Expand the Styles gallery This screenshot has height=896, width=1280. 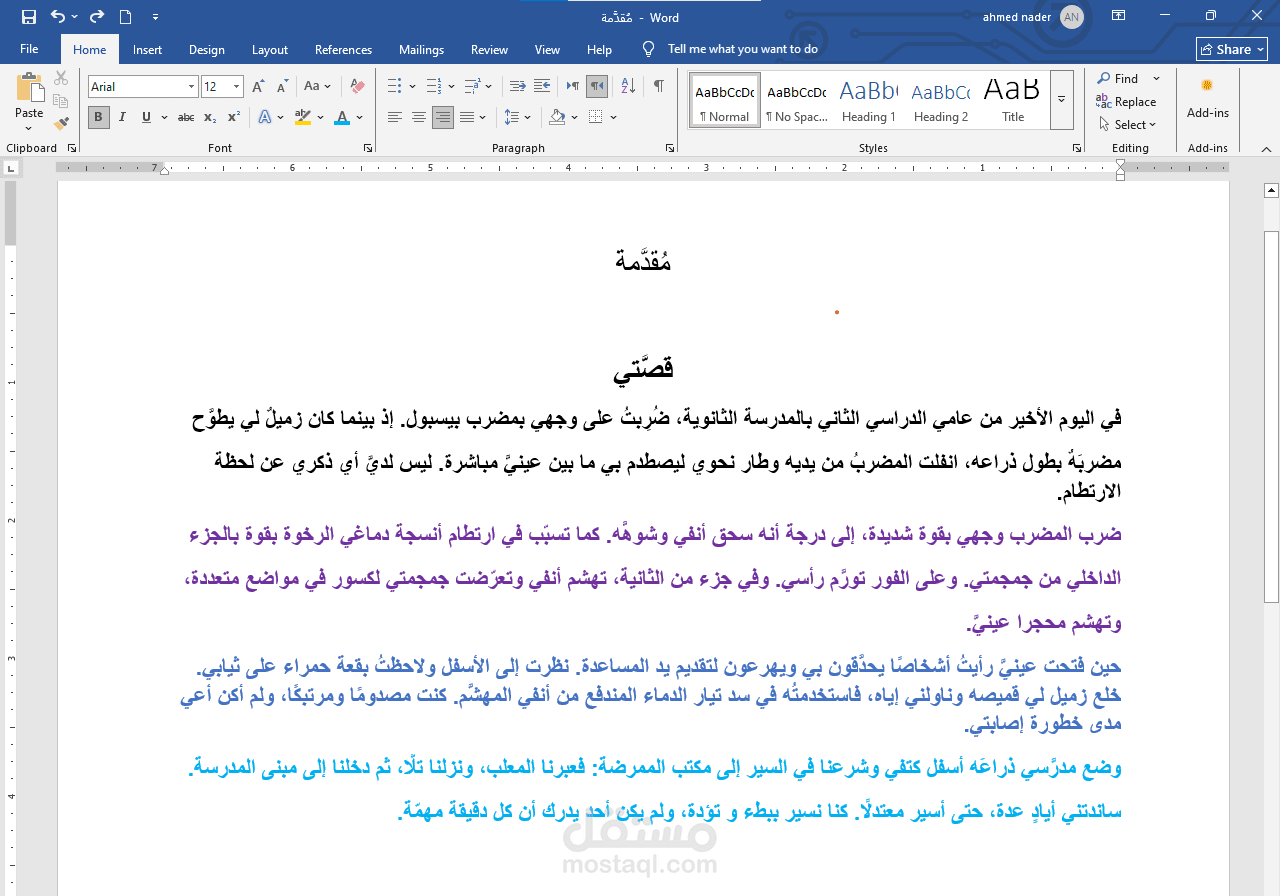pos(1062,98)
